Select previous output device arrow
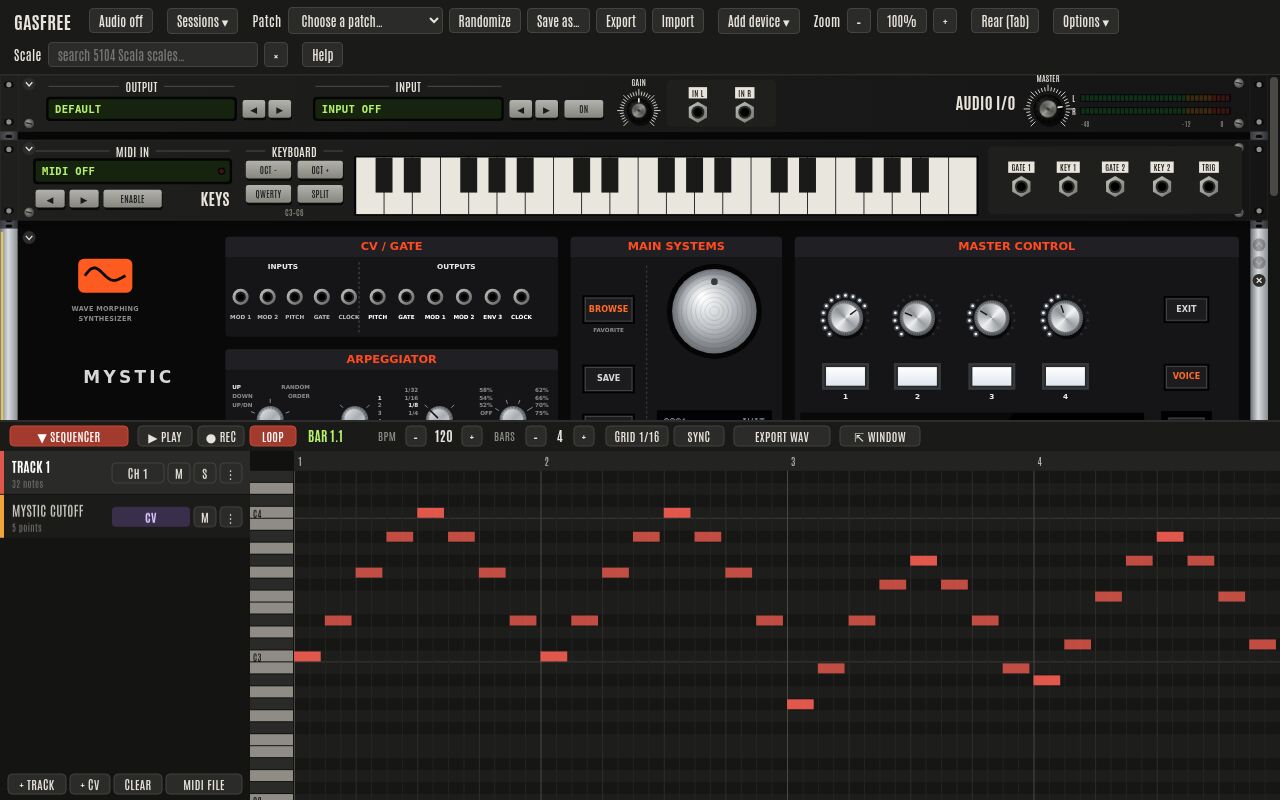The width and height of the screenshot is (1280, 800). (x=255, y=109)
